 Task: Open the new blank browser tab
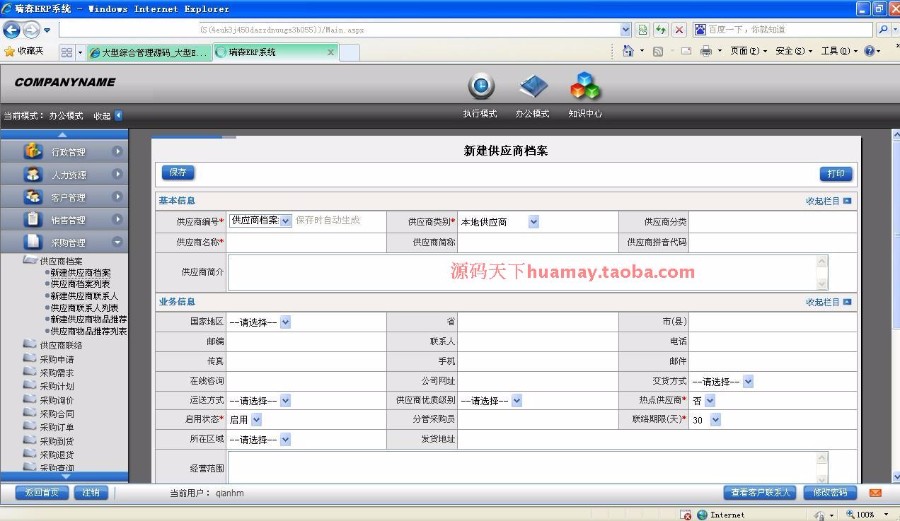(x=350, y=52)
